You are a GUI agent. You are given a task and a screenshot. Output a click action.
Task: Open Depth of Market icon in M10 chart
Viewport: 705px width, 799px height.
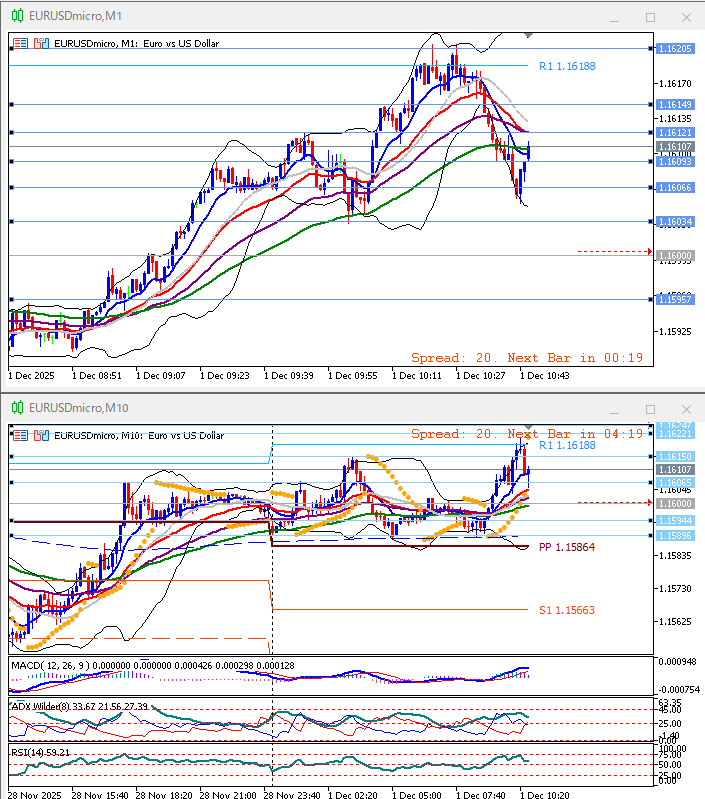click(41, 435)
